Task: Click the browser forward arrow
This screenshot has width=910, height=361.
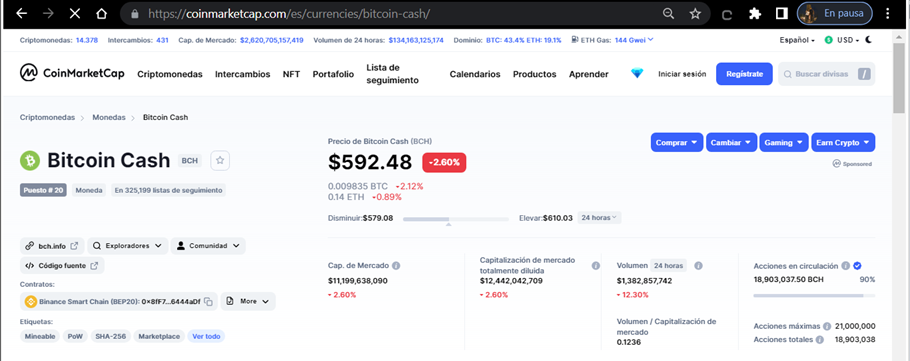Action: tap(48, 14)
